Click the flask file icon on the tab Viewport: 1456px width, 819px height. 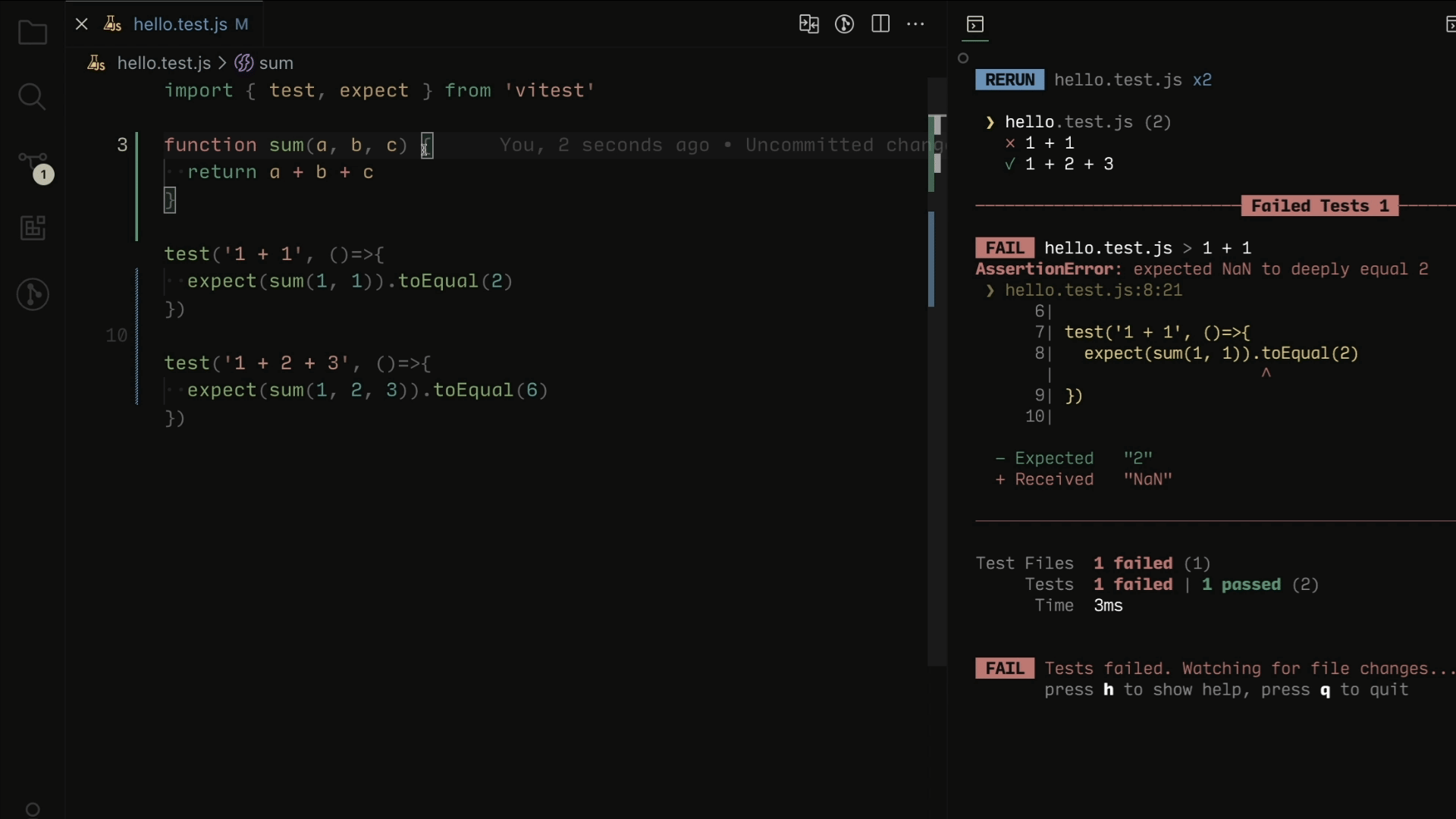pos(112,24)
